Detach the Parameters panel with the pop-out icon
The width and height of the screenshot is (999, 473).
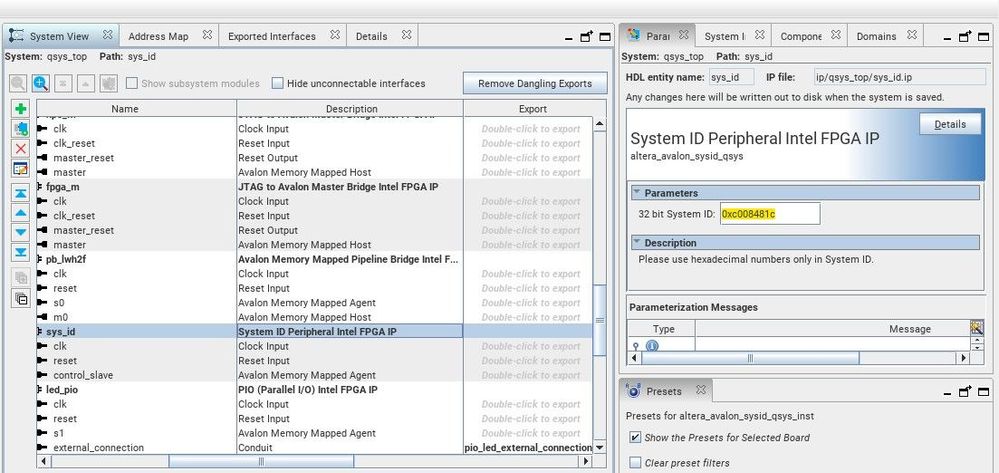coord(966,36)
